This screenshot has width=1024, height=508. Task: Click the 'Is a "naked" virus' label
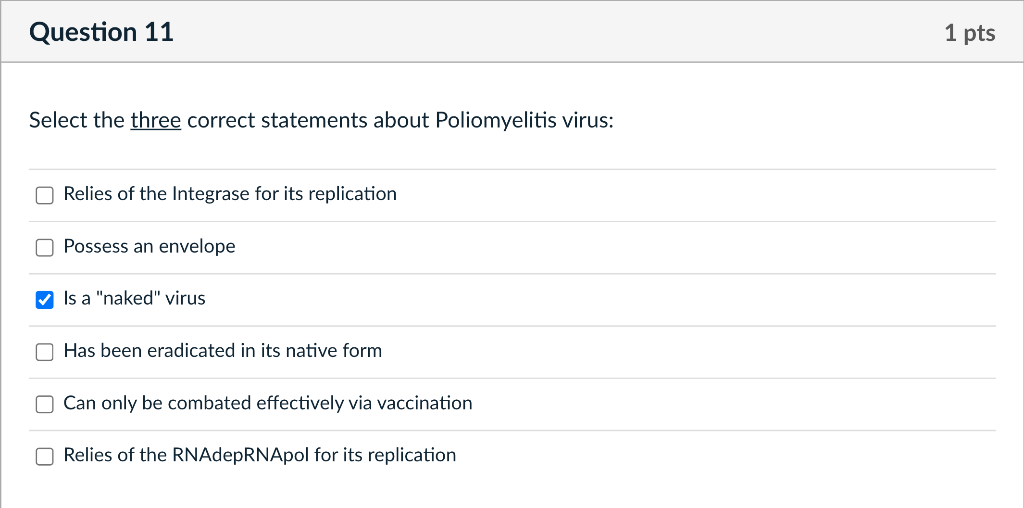click(x=134, y=298)
